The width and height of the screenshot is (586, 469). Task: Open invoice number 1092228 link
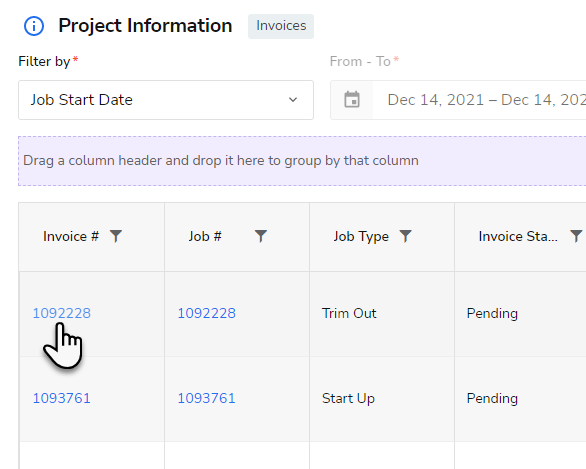coord(62,313)
